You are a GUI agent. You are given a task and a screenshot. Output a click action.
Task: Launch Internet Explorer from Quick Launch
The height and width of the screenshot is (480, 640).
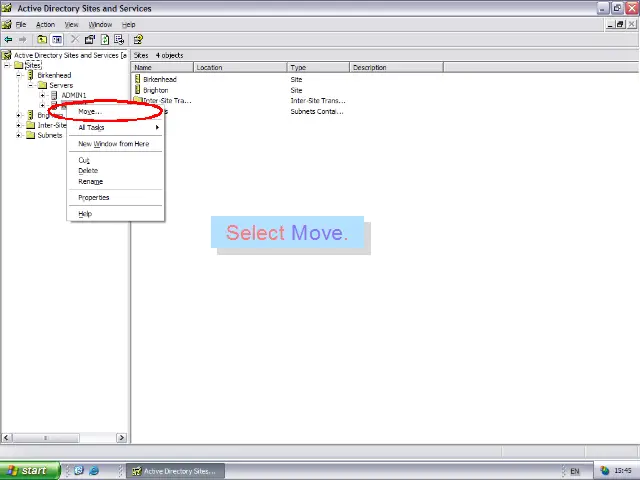click(x=94, y=471)
